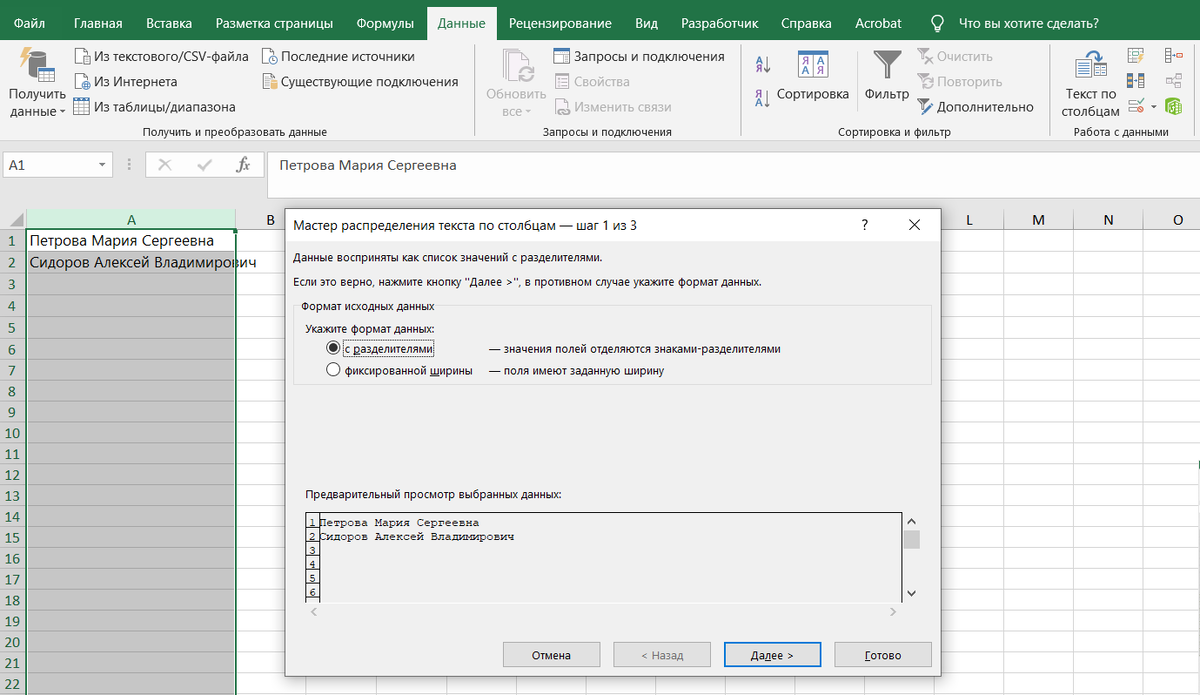Image resolution: width=1200 pixels, height=695 pixels.
Task: Choose Из таблицы/диапазона
Action: tap(155, 106)
